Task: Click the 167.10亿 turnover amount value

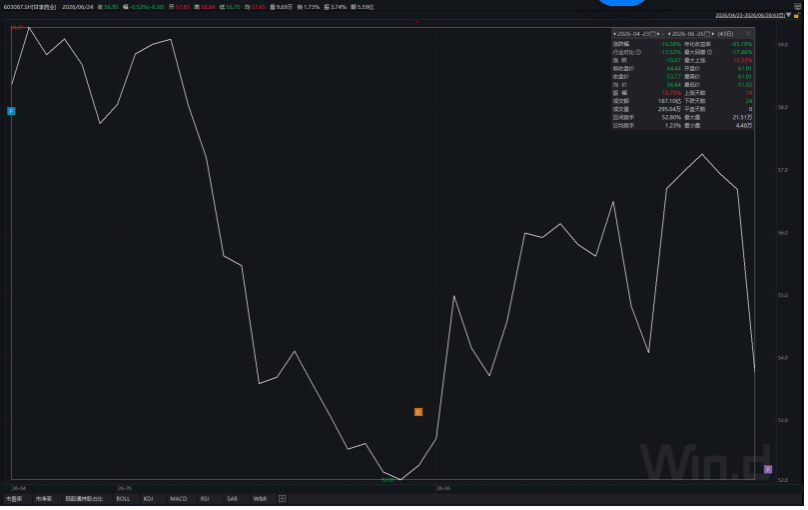Action: click(669, 101)
